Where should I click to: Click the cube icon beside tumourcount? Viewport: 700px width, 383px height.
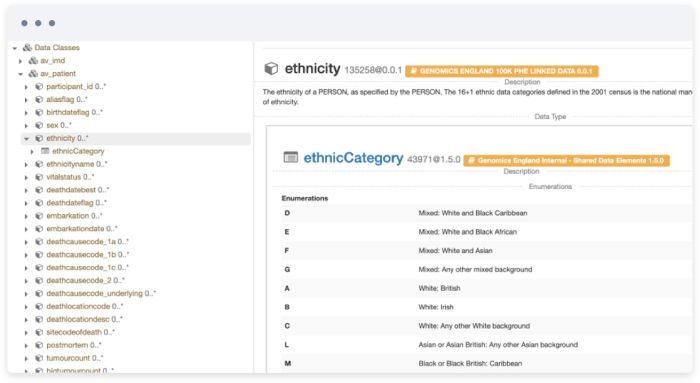[39, 358]
